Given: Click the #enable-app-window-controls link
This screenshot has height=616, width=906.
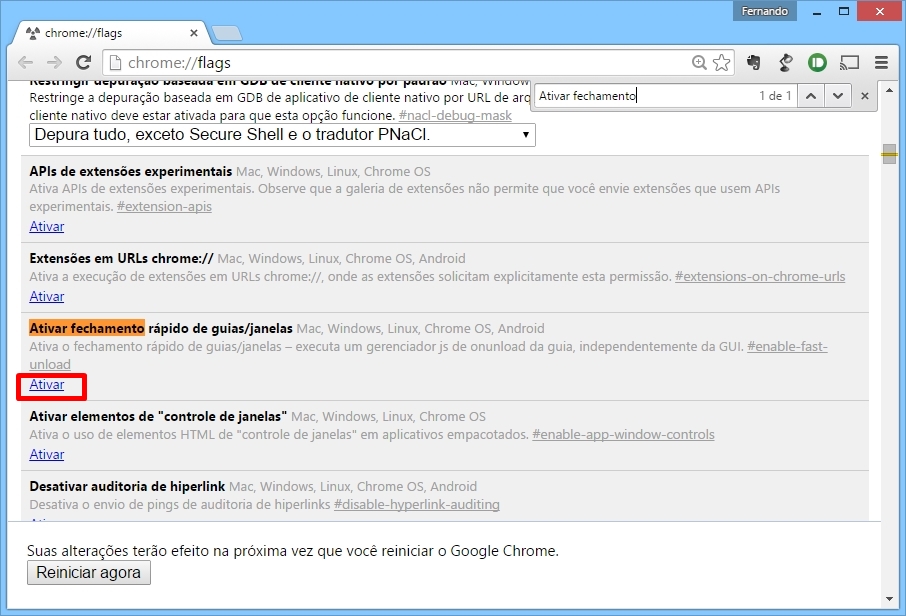Looking at the screenshot, I should [623, 435].
